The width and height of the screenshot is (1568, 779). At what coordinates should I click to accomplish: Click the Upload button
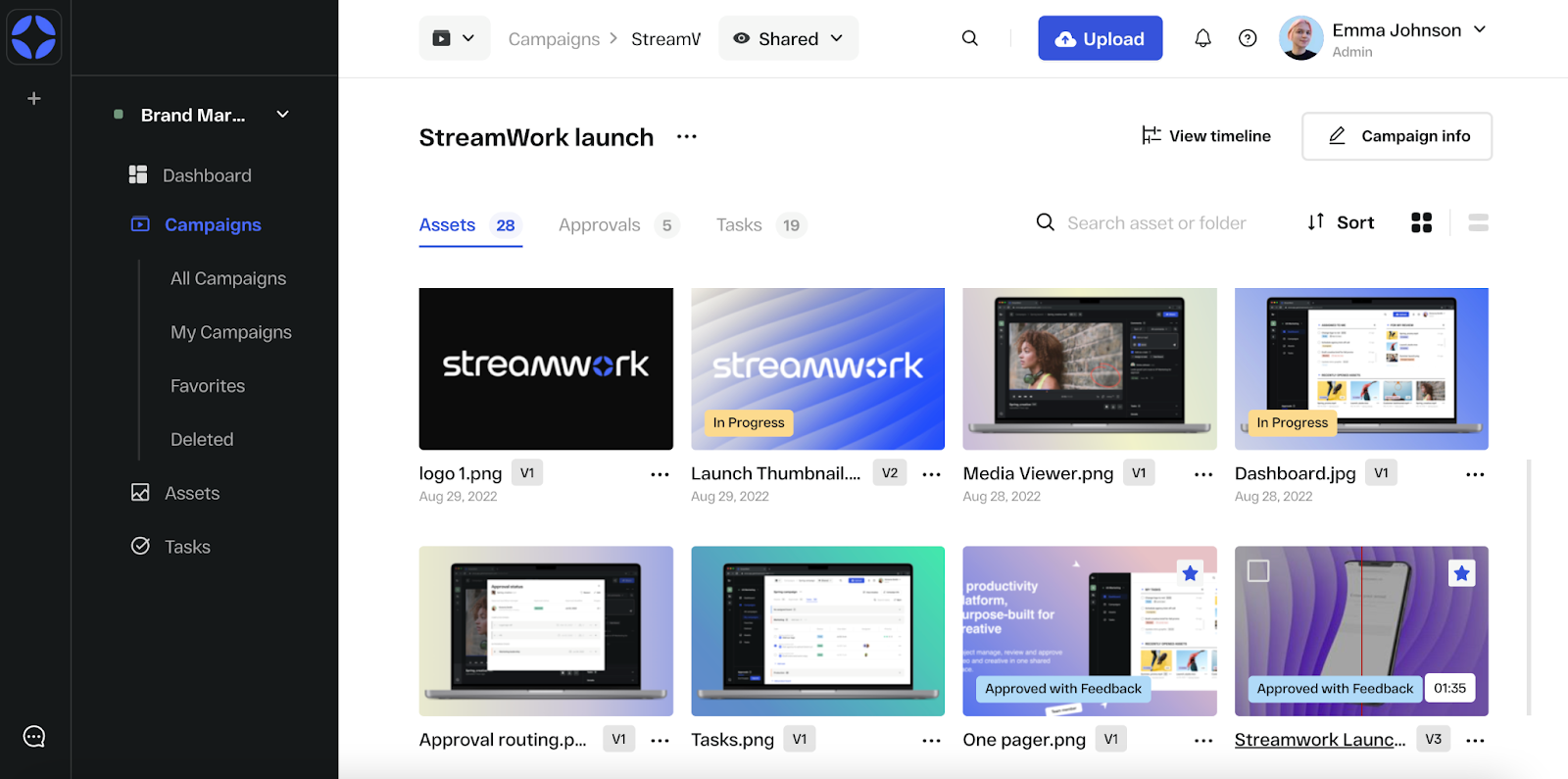pyautogui.click(x=1101, y=38)
